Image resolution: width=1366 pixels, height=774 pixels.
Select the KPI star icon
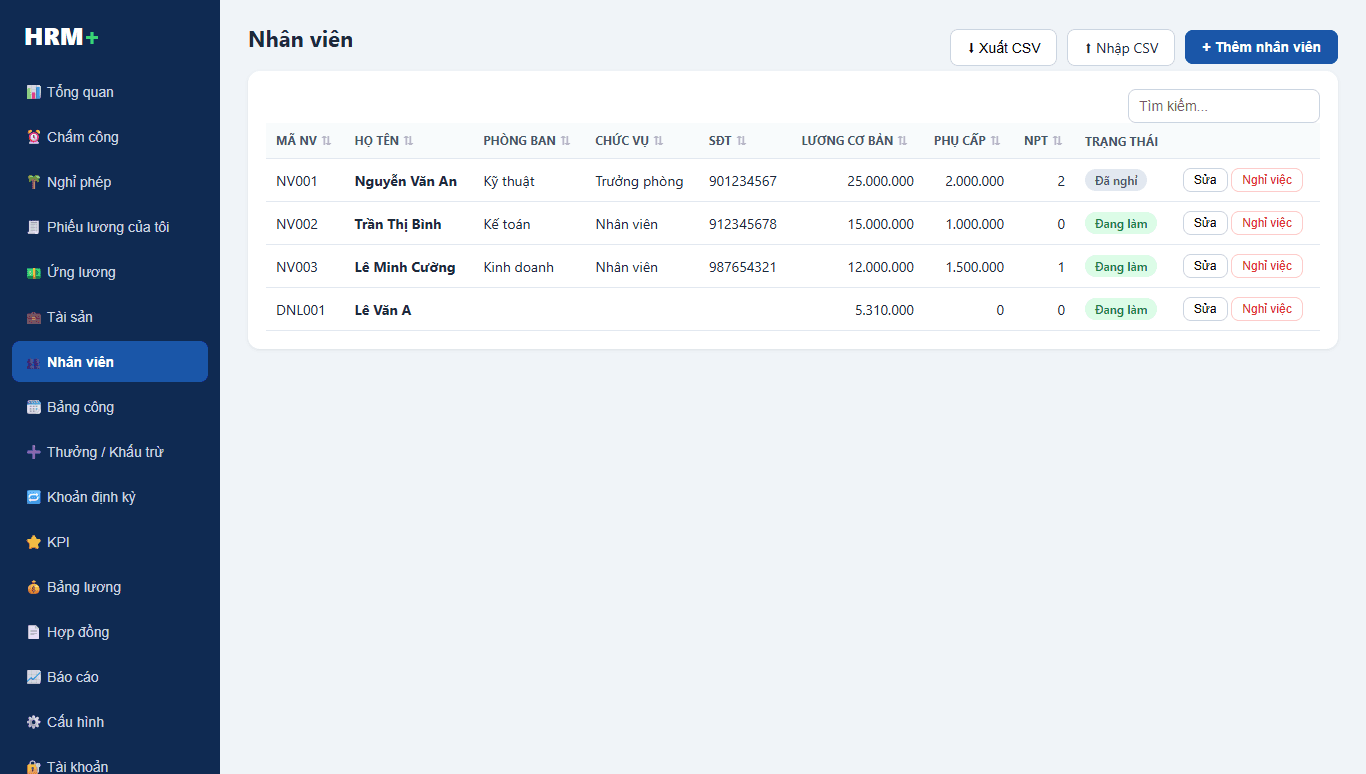pos(33,542)
